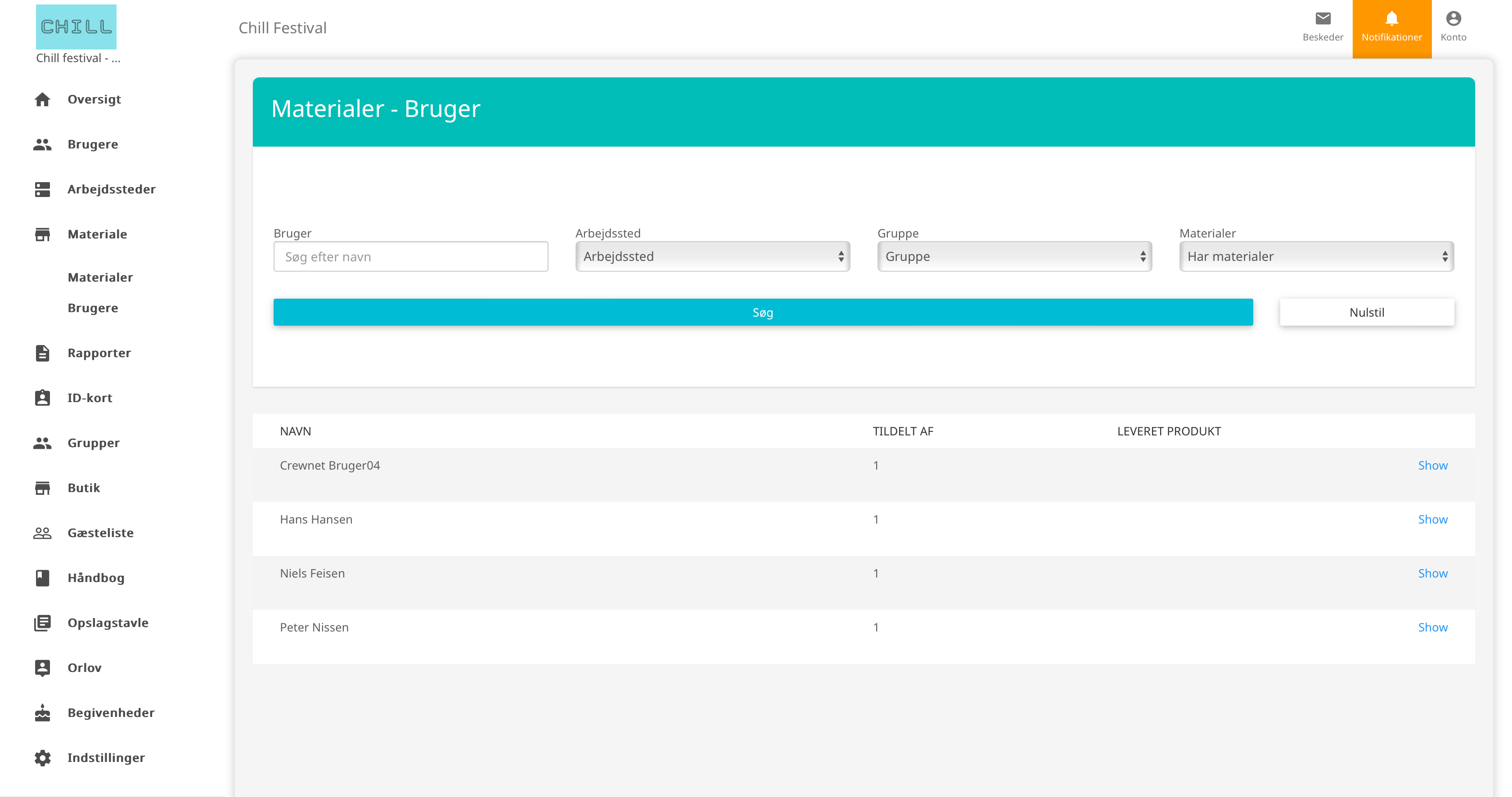Viewport: 1512px width, 797px height.
Task: Select the Materialer submenu item
Action: click(x=100, y=278)
